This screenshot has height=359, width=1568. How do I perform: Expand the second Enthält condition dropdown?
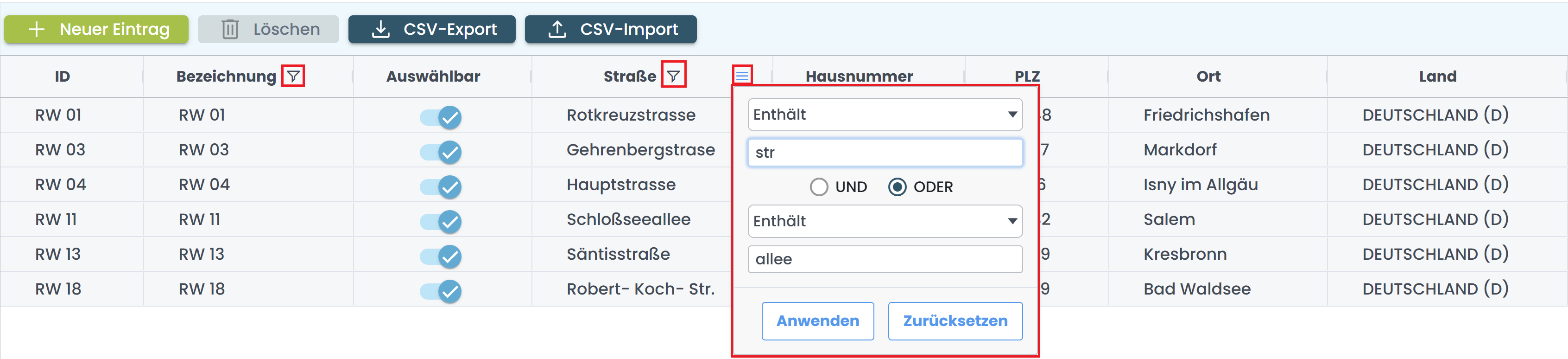[885, 221]
